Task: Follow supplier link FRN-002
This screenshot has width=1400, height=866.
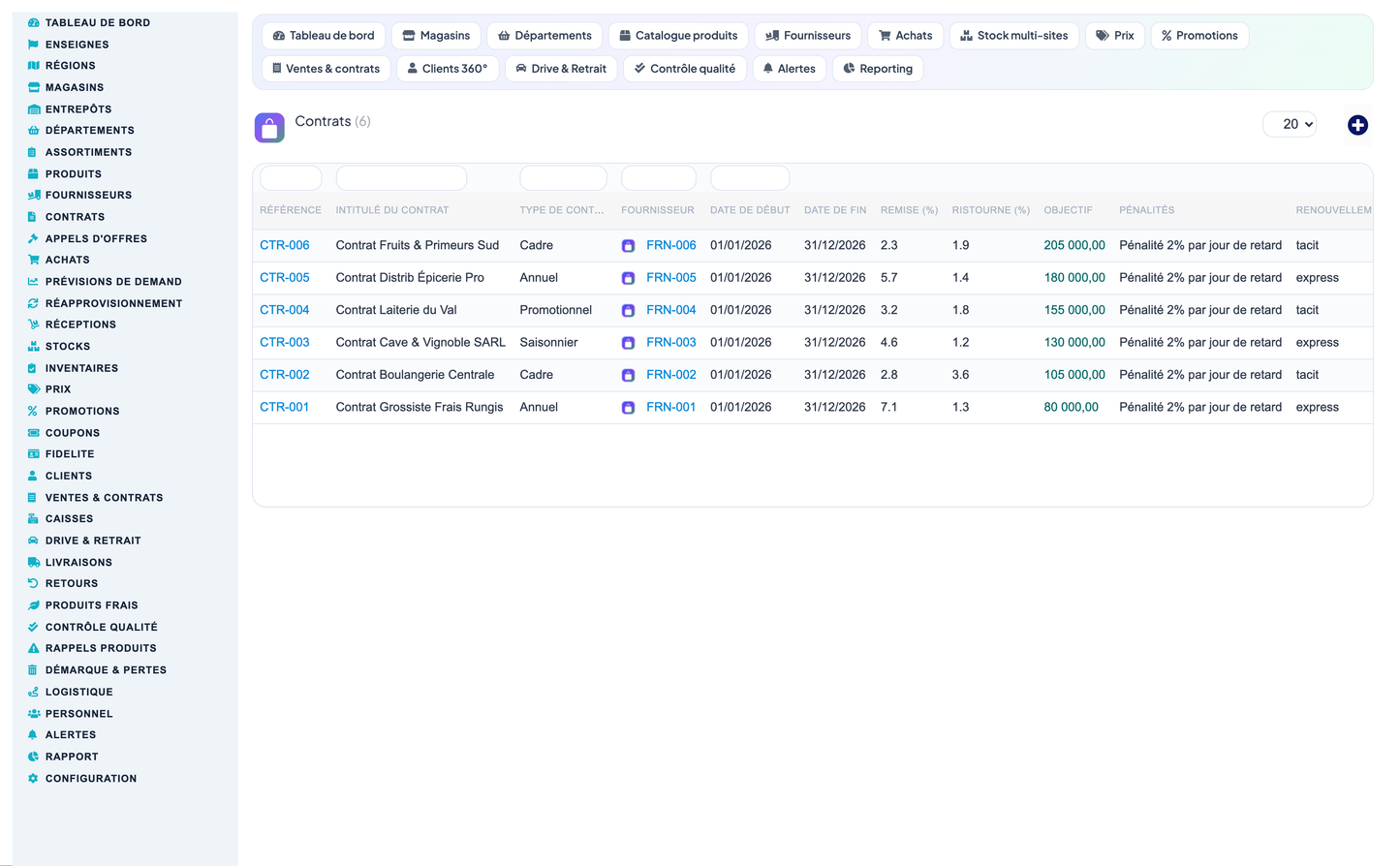Action: (671, 375)
